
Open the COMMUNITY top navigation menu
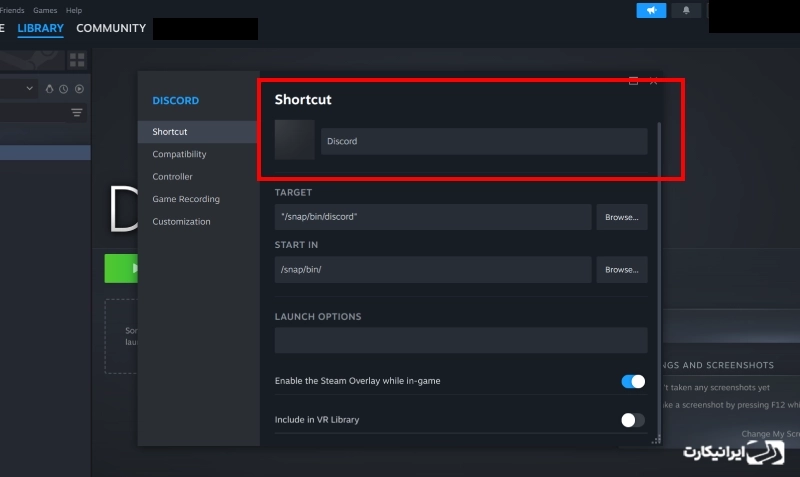coord(111,28)
